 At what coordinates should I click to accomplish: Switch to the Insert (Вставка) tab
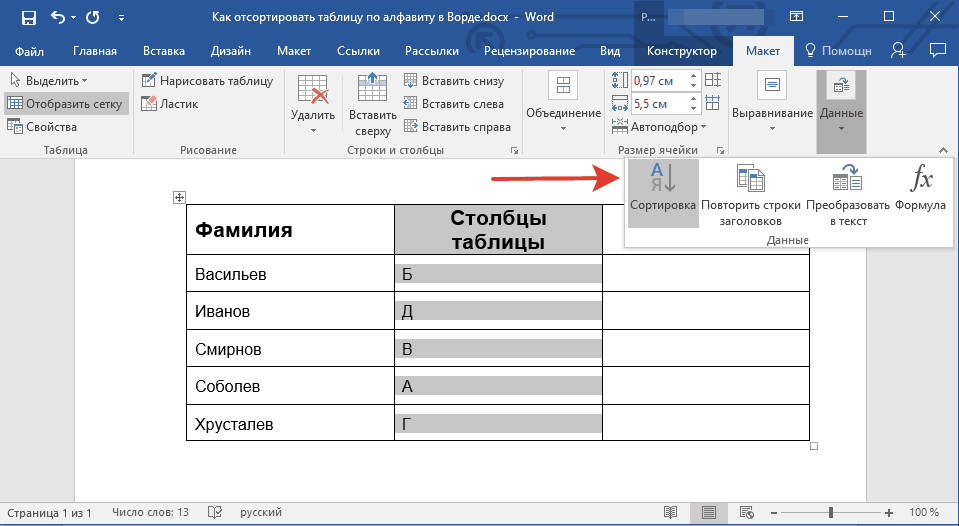tap(163, 51)
